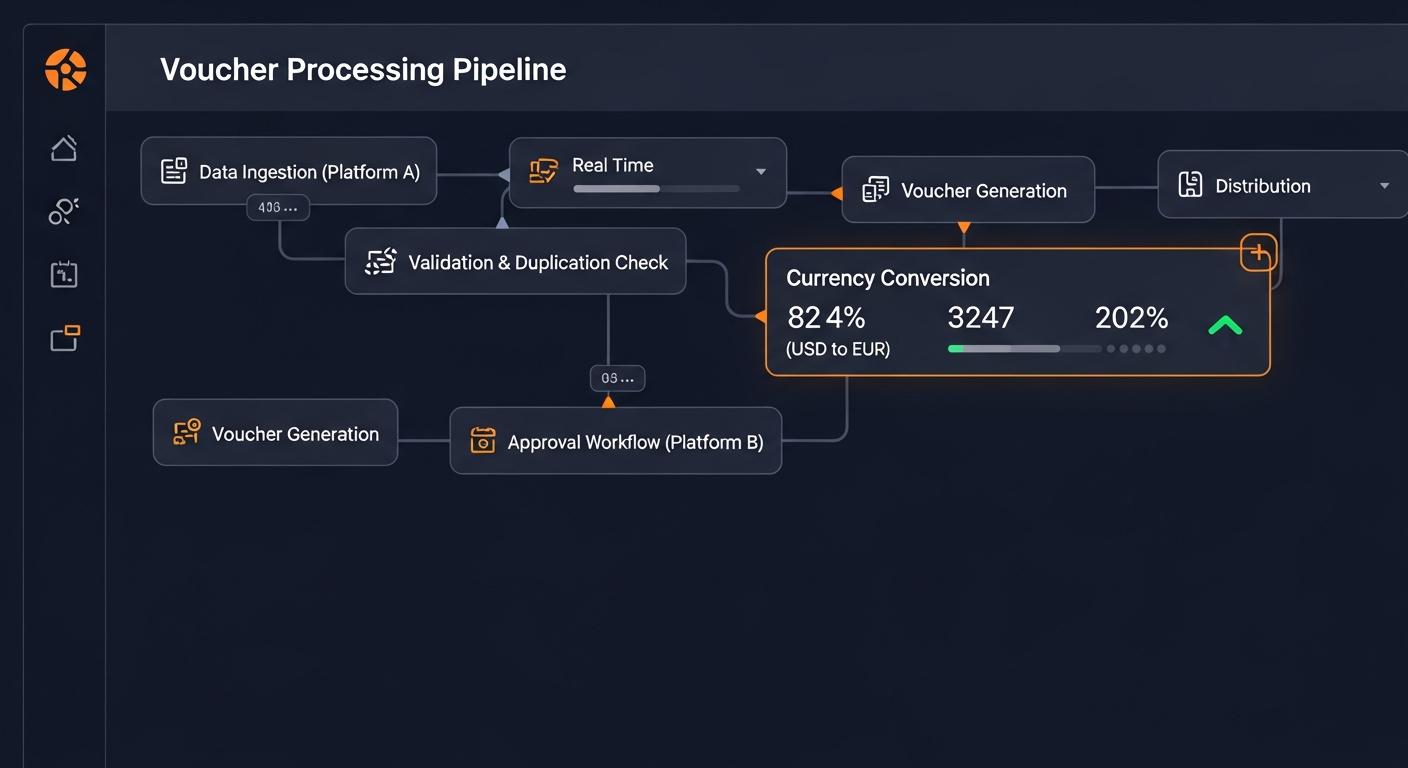1408x768 pixels.
Task: Select the Voucher Generation node beside Distribution
Action: click(968, 189)
